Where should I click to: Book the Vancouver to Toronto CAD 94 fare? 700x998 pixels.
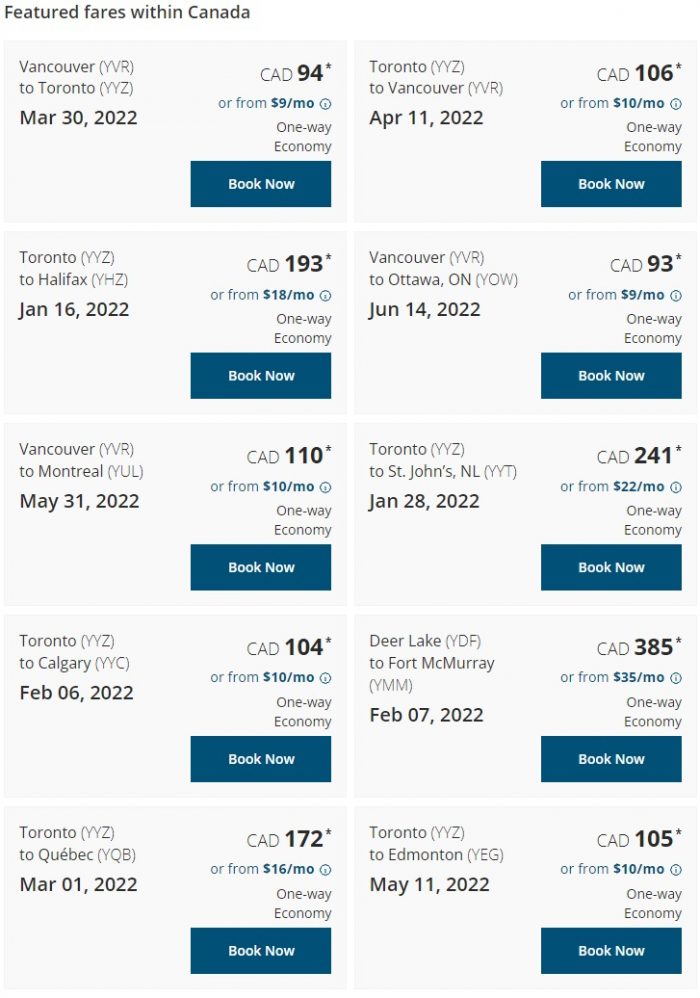tap(261, 184)
